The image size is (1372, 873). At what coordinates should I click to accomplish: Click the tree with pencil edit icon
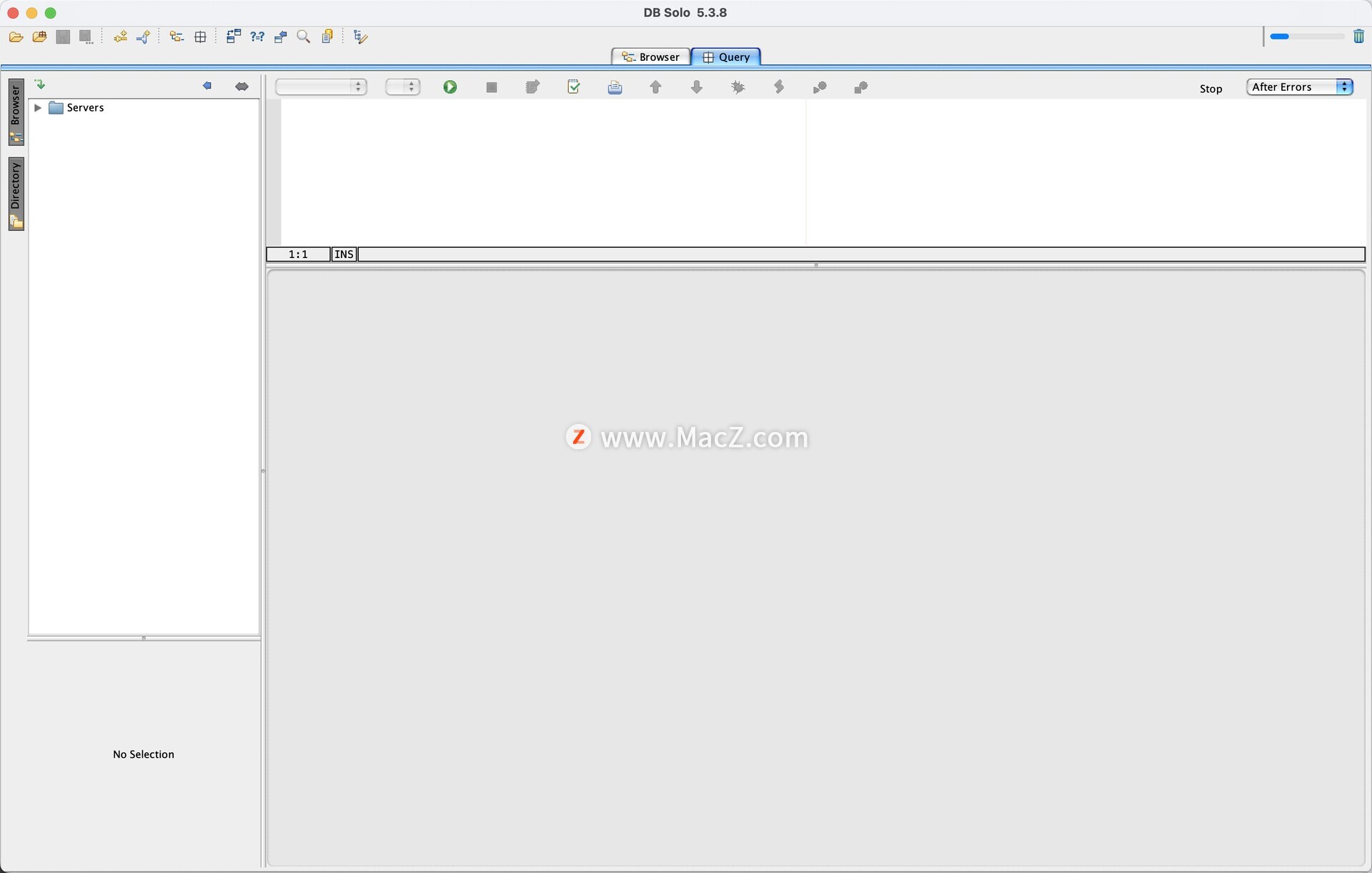pyautogui.click(x=360, y=37)
